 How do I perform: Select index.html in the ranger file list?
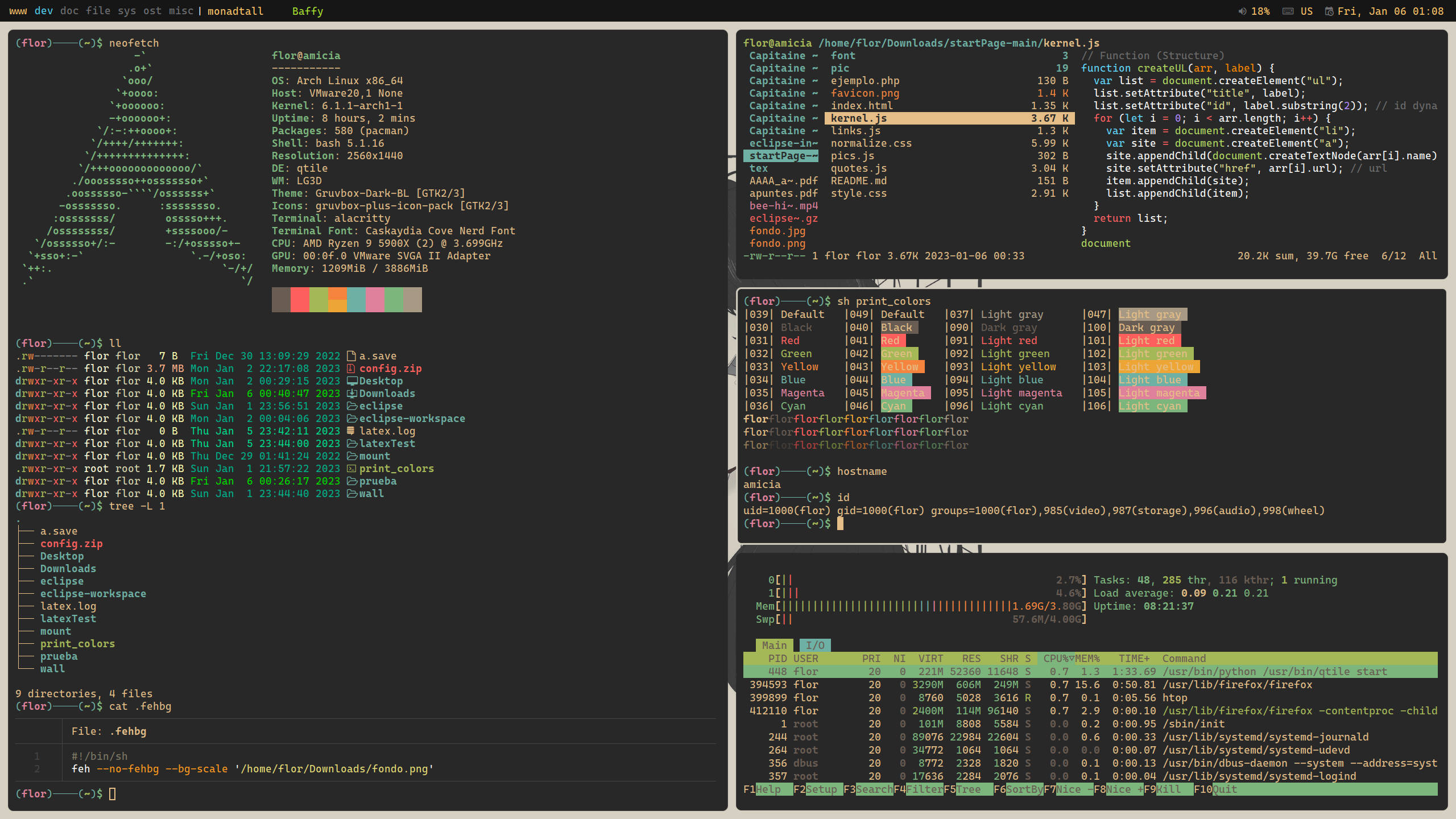[x=949, y=106]
